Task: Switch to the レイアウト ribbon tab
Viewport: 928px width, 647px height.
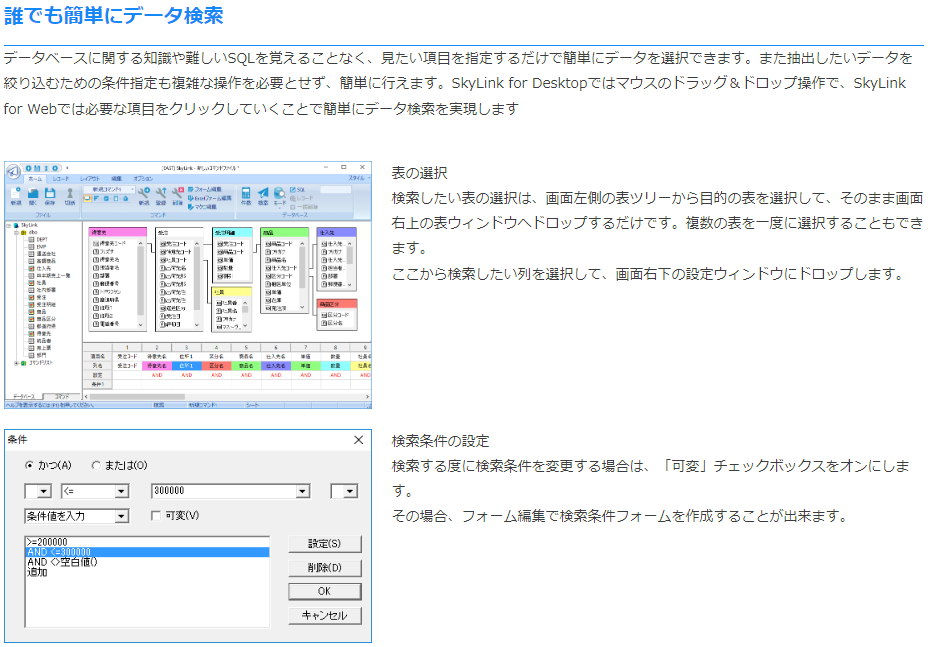Action: click(x=89, y=179)
